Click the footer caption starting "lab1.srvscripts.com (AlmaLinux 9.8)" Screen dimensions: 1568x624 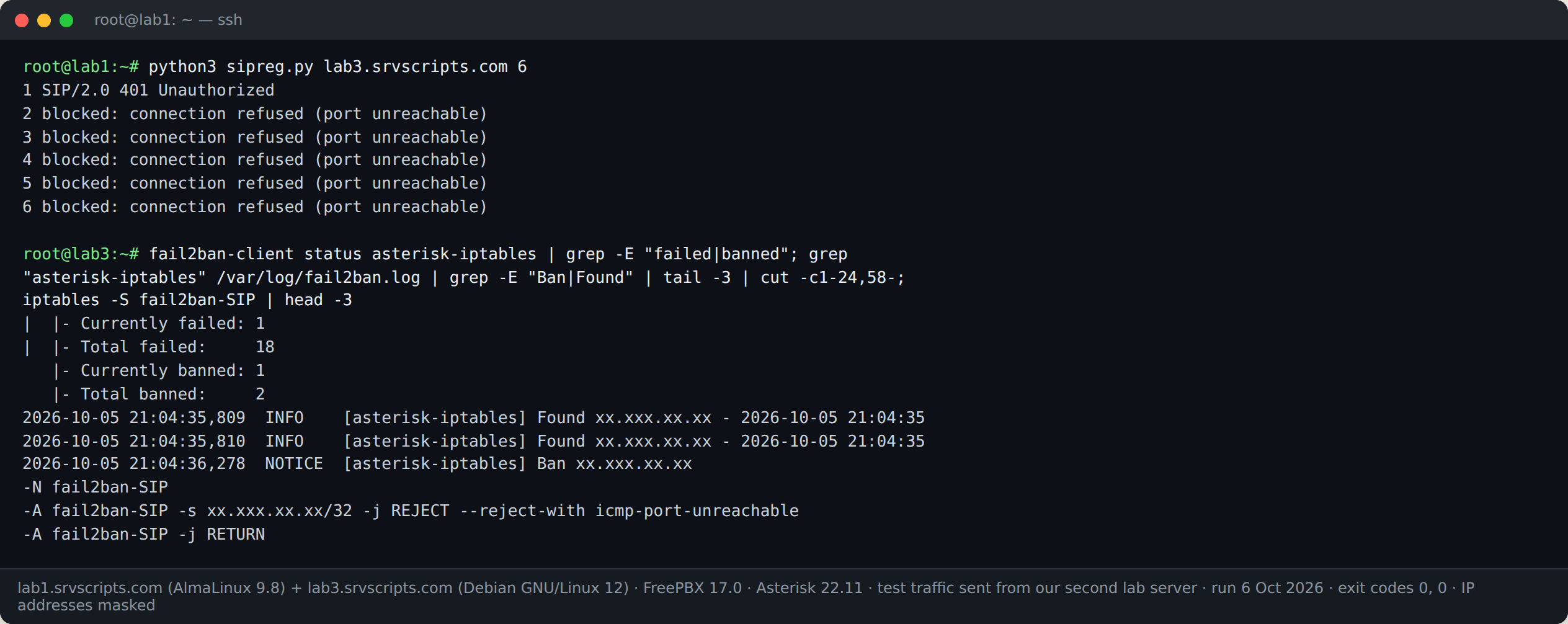[746, 596]
